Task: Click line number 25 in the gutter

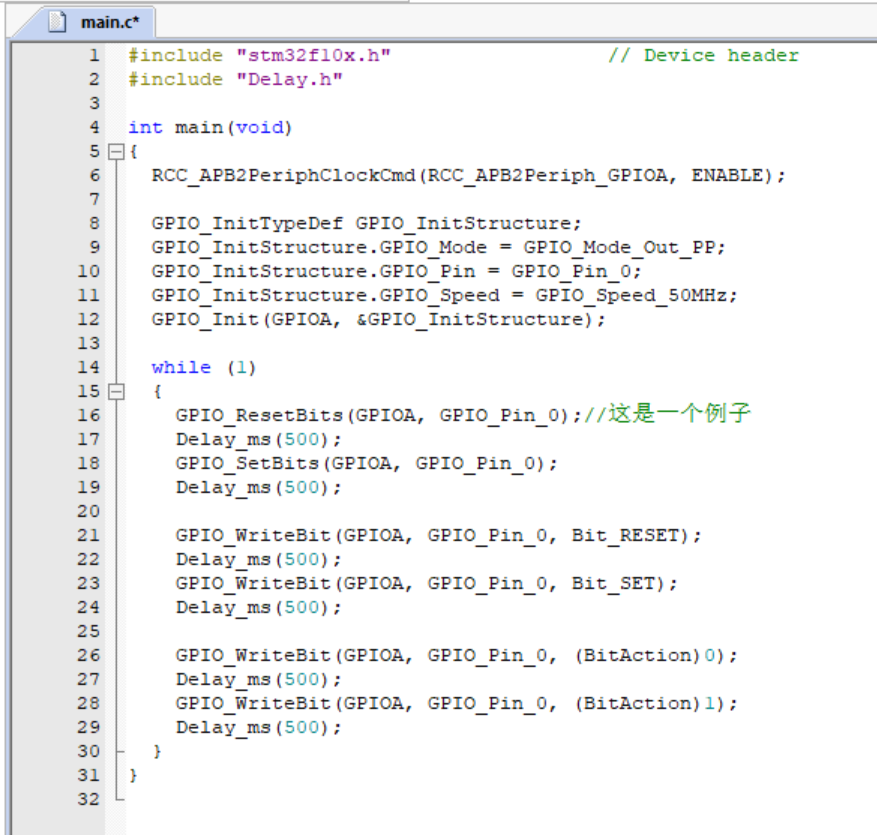Action: pyautogui.click(x=88, y=631)
